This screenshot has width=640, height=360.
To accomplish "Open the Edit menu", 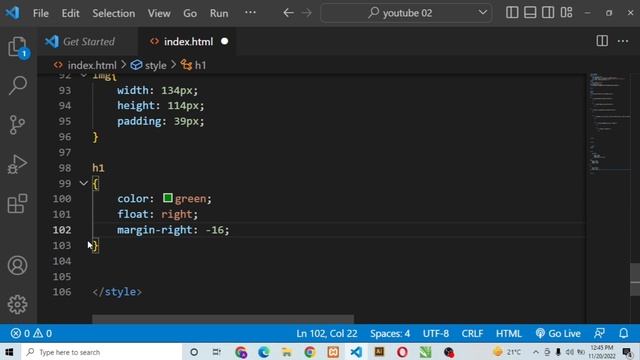I will (x=70, y=13).
